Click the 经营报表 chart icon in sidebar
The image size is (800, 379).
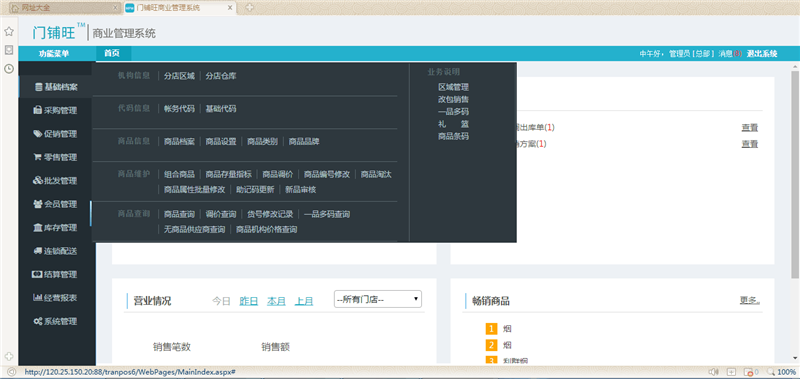(x=38, y=297)
